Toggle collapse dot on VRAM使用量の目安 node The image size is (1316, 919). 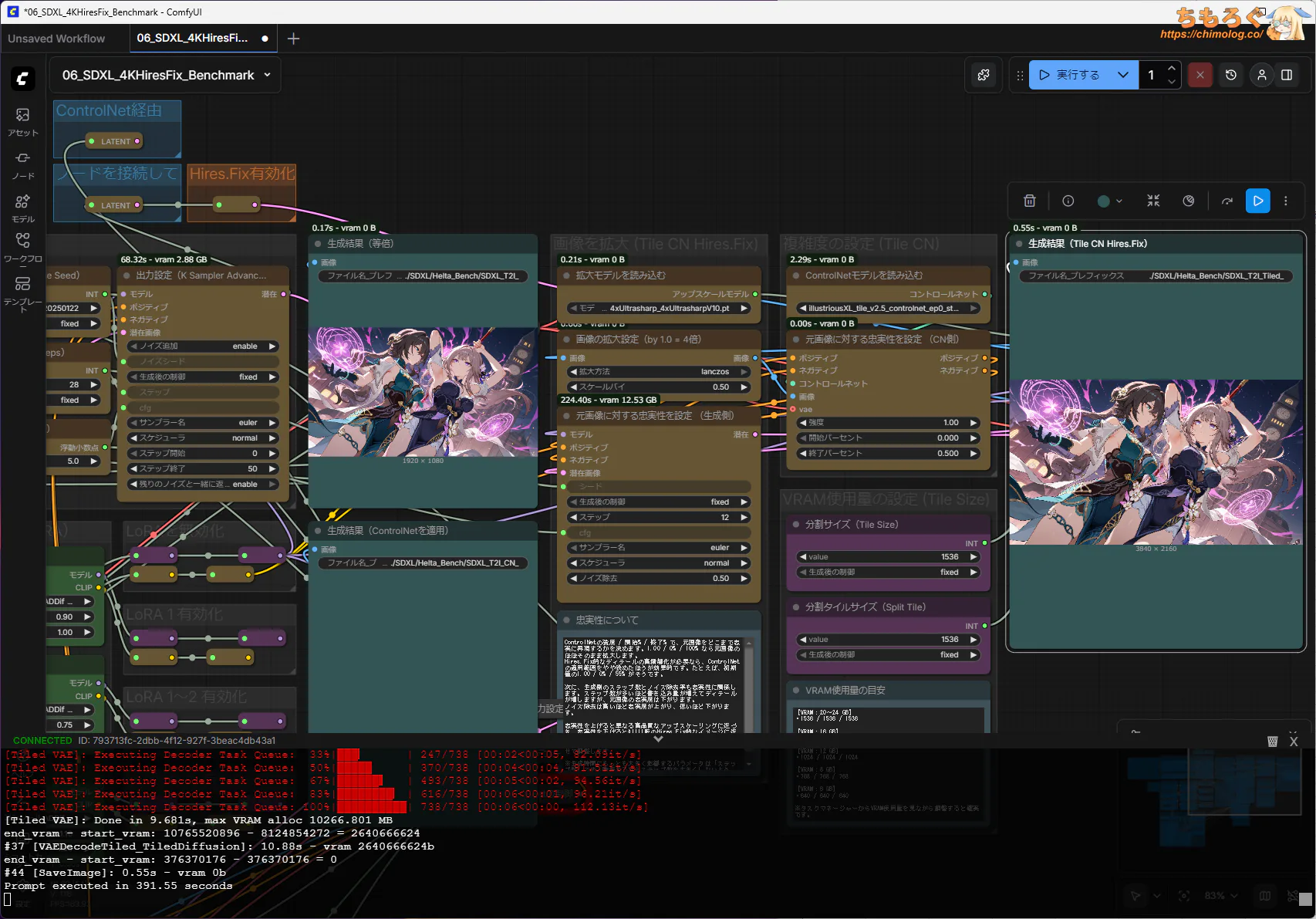tap(796, 691)
